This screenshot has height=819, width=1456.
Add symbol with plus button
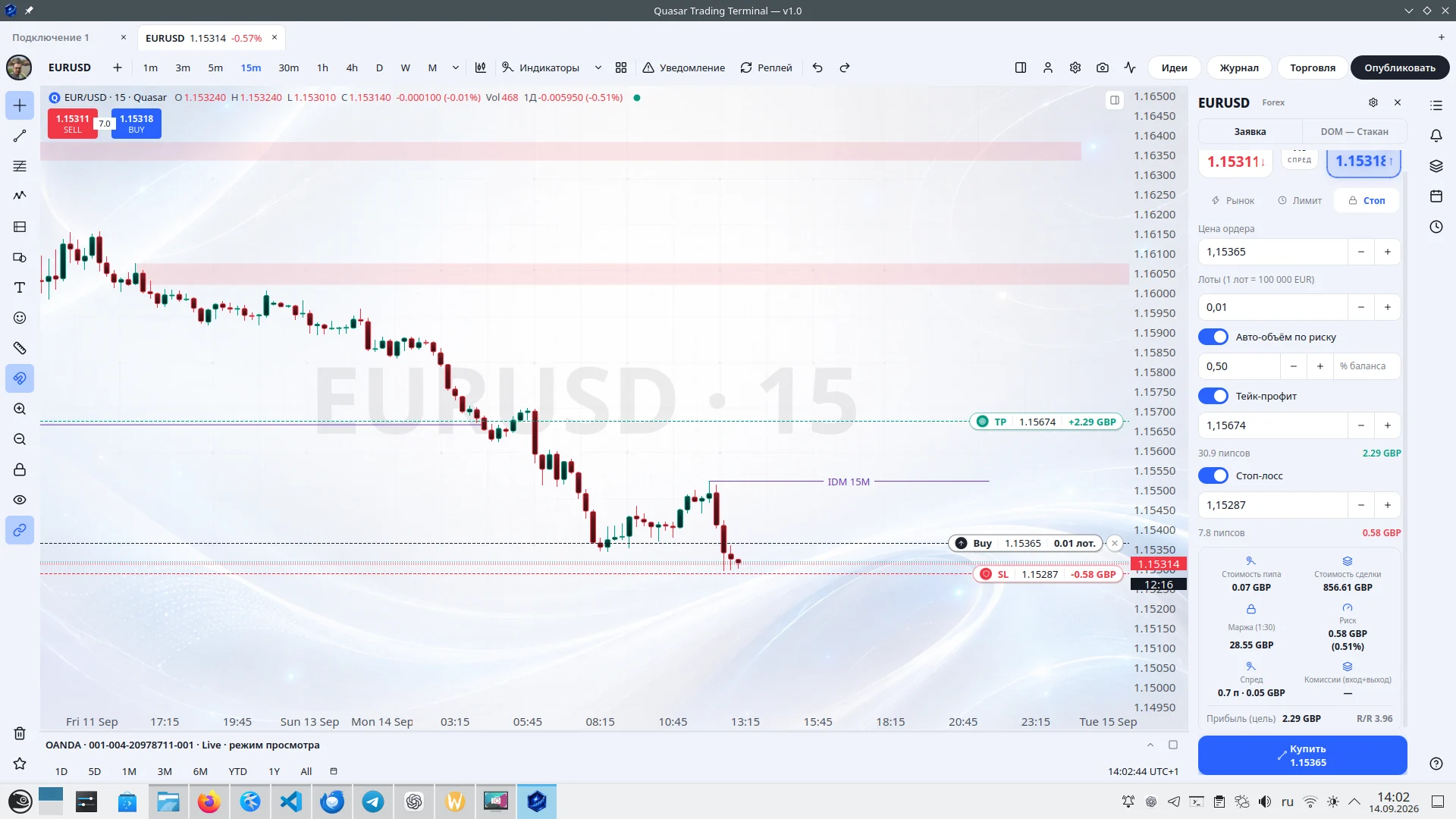118,67
